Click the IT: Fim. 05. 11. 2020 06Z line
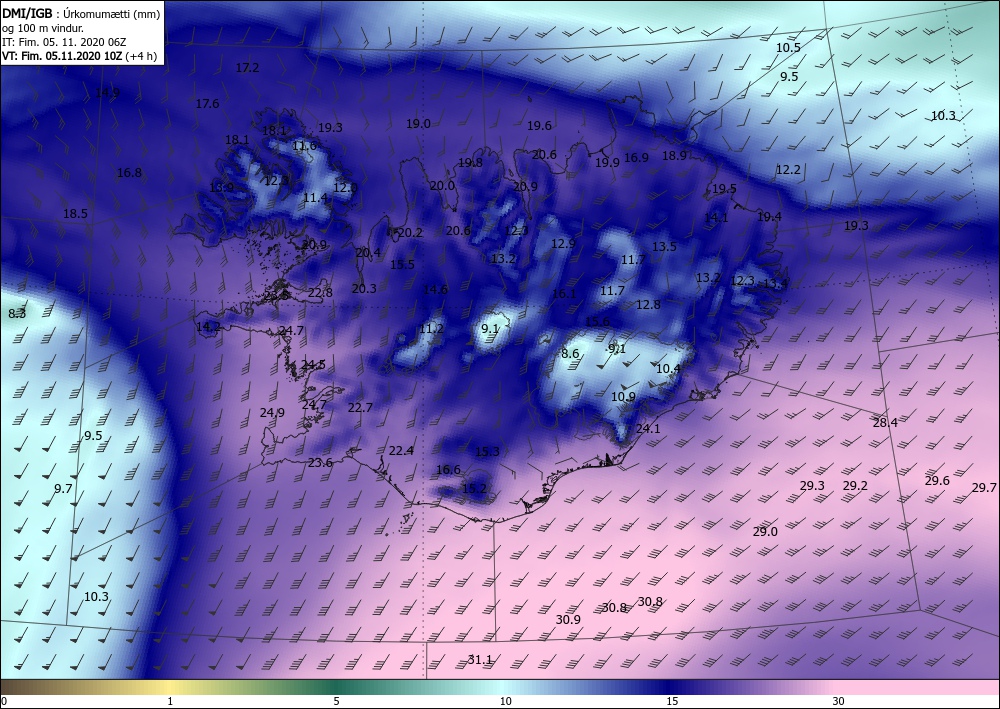The height and width of the screenshot is (709, 1000). tap(64, 42)
